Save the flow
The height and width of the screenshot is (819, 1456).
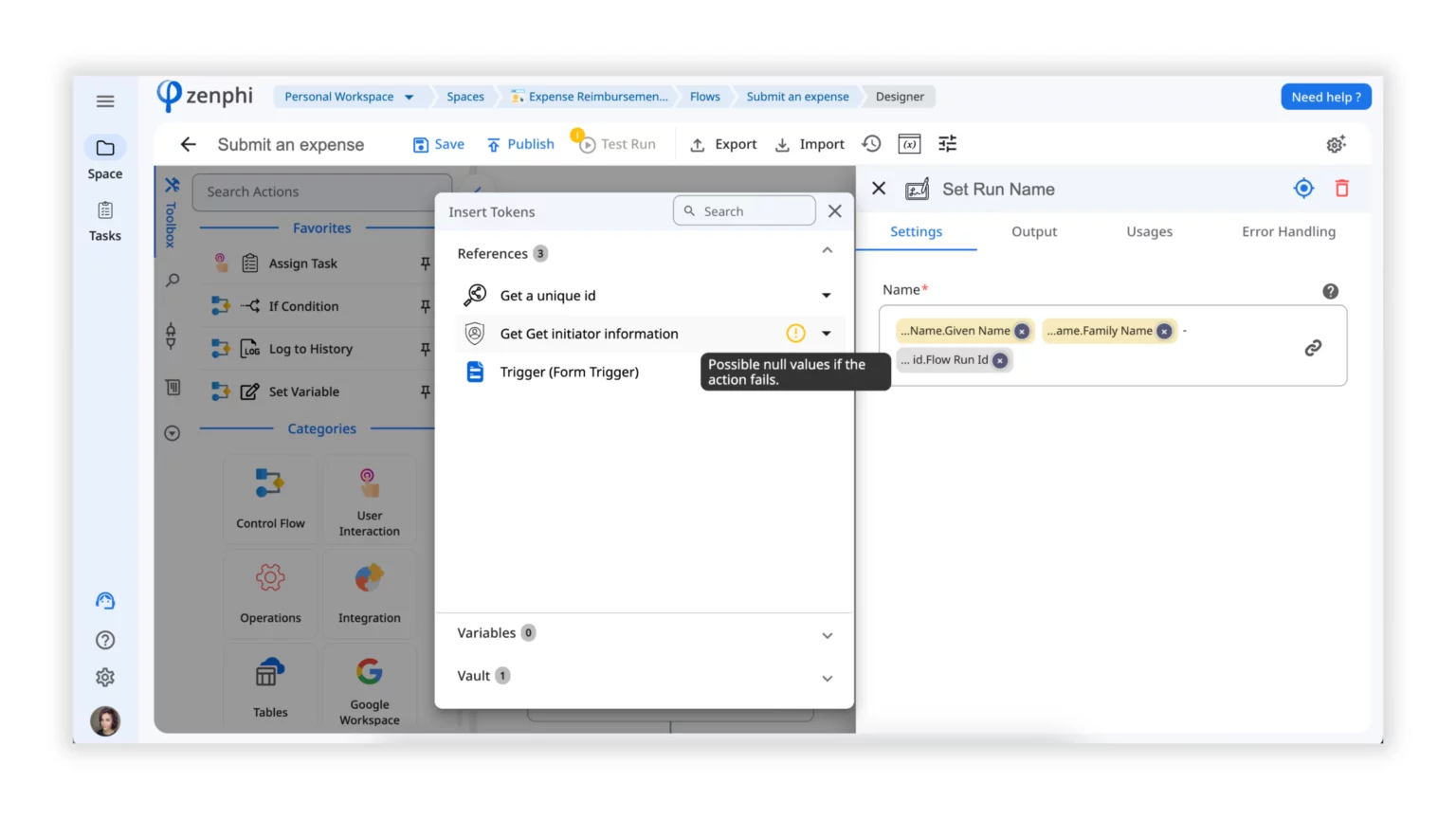[439, 144]
